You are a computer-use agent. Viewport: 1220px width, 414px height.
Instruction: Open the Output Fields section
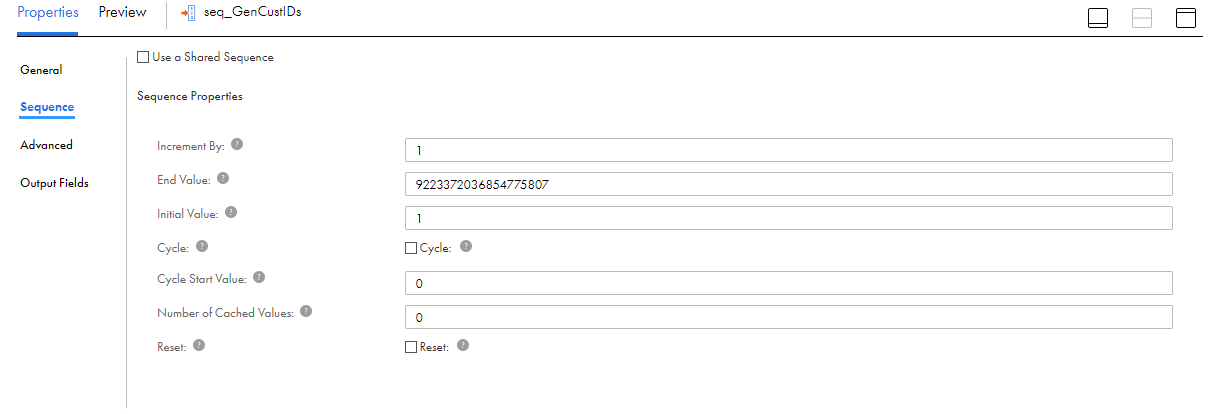[54, 183]
